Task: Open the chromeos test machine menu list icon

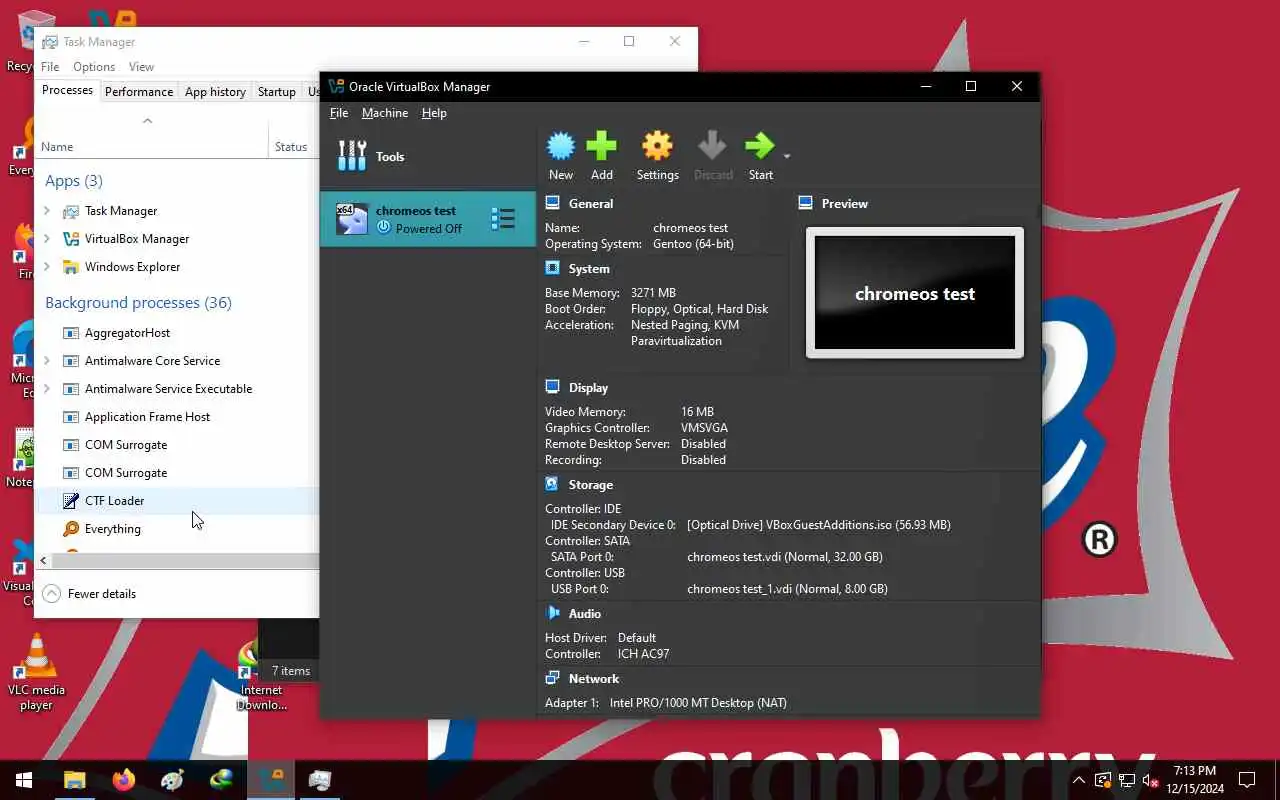Action: coord(503,219)
